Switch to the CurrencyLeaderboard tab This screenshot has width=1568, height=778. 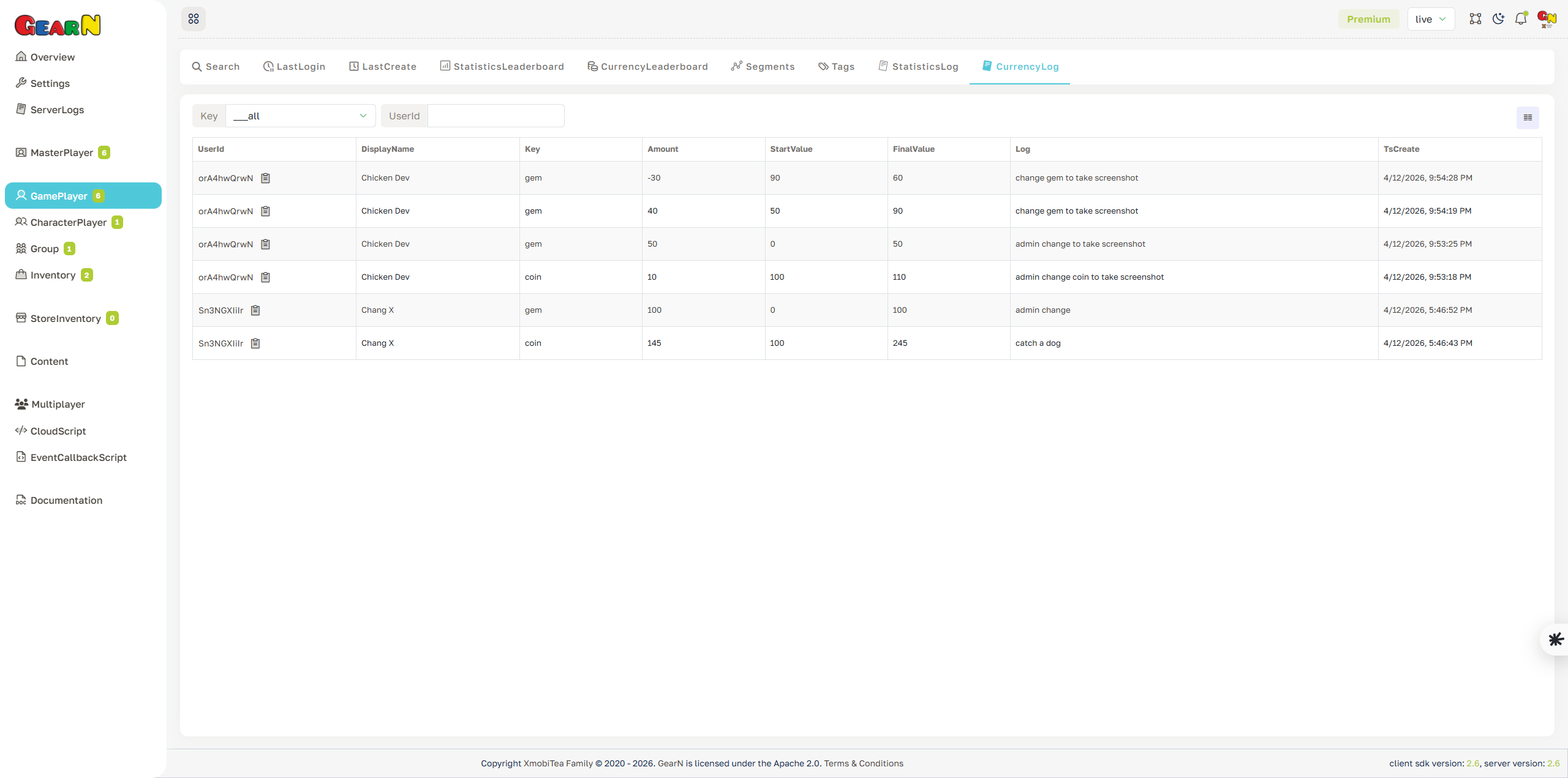click(647, 66)
